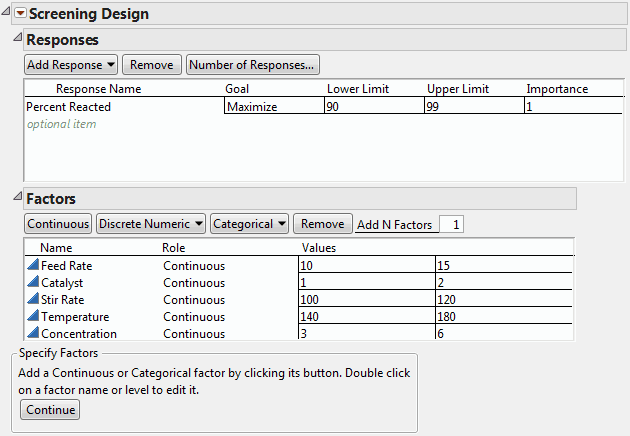Click the Continuous factor button
This screenshot has height=436, width=630.
click(x=58, y=224)
